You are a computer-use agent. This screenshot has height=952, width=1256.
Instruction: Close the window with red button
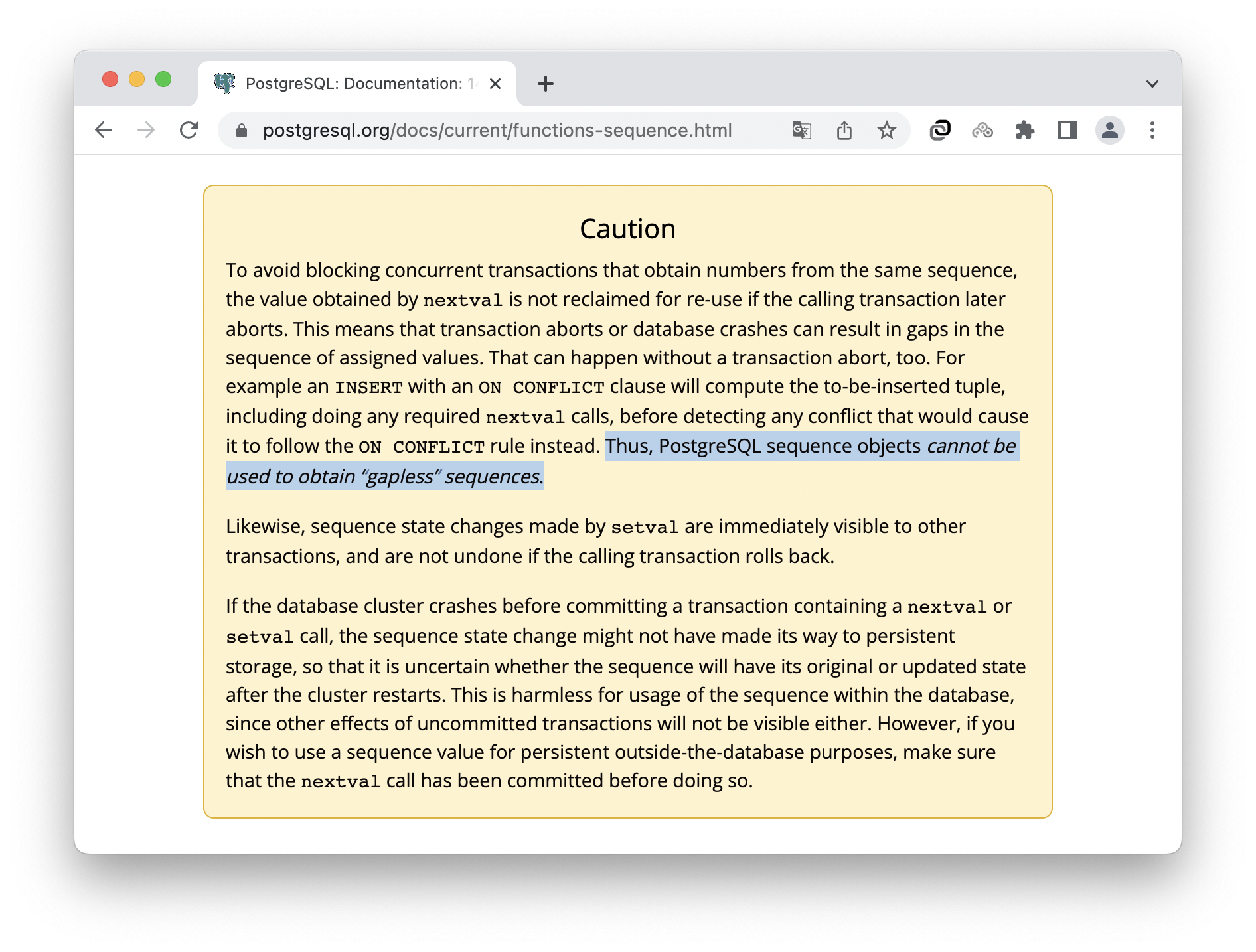pos(110,80)
